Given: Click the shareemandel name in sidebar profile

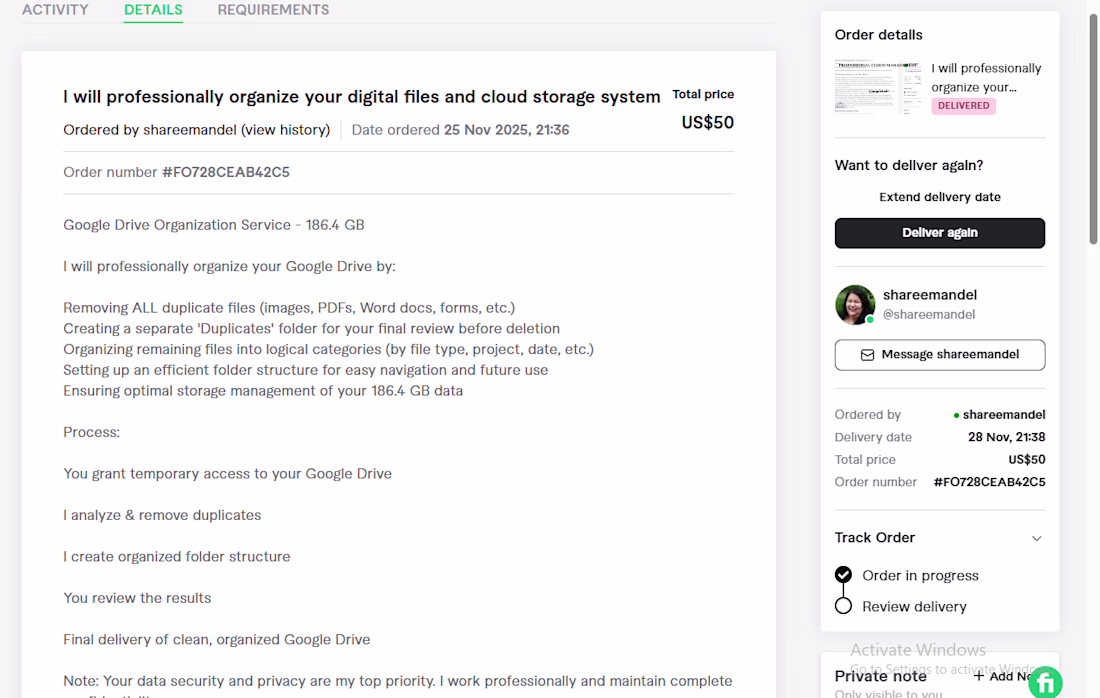Looking at the screenshot, I should (x=930, y=295).
